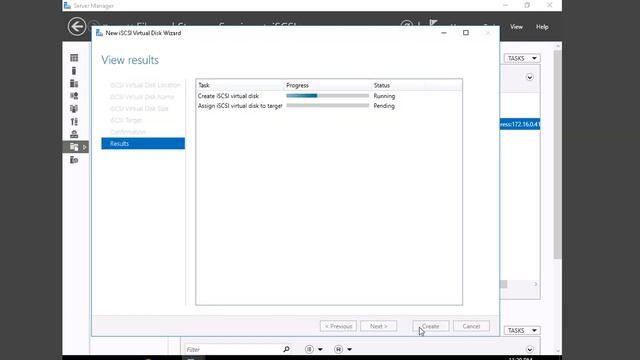This screenshot has height=360, width=640.
Task: Click the fifth sidebar icon showing grouped servers
Action: (74, 109)
